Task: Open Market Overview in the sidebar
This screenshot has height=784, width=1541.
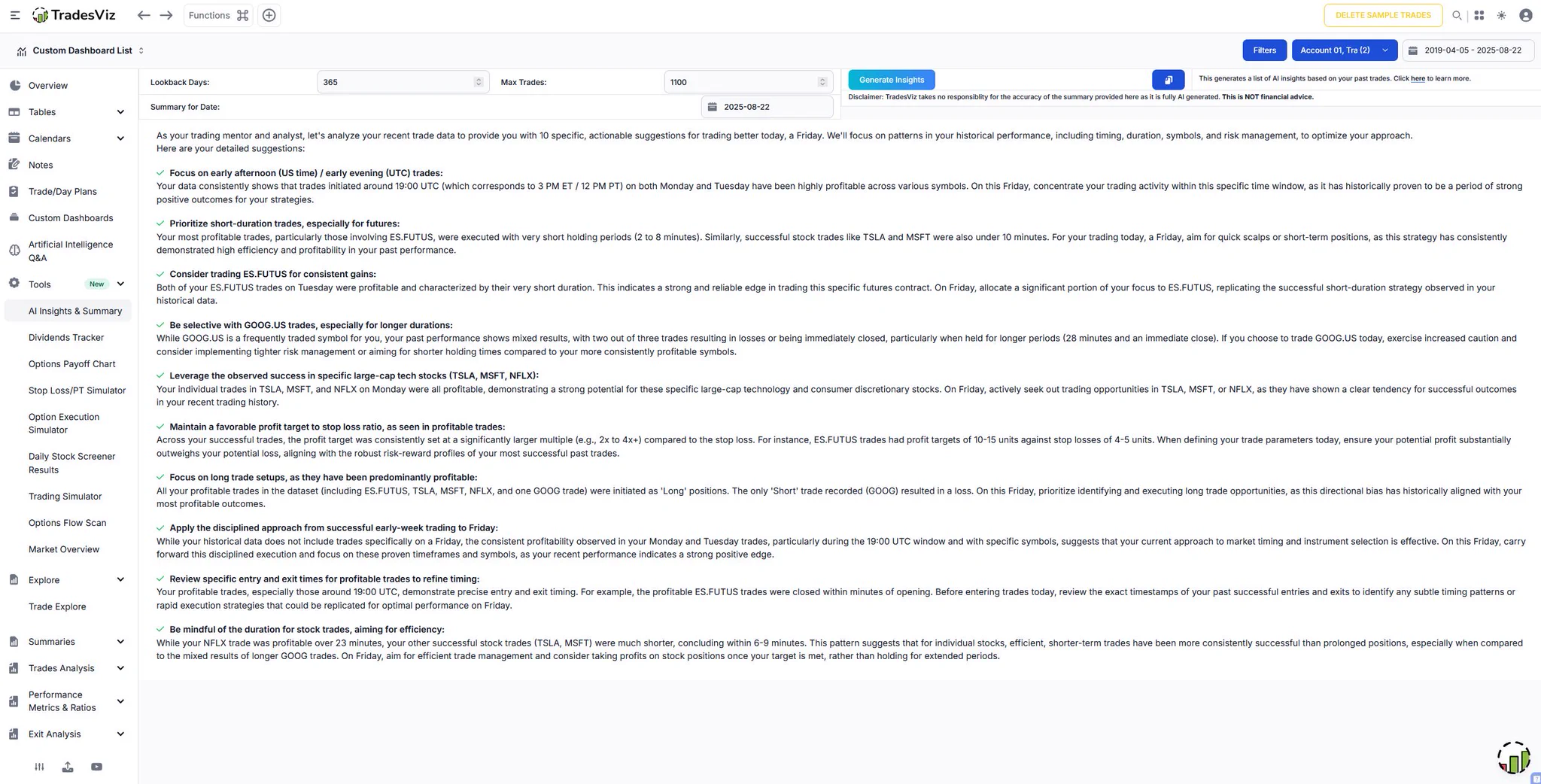Action: click(x=64, y=549)
